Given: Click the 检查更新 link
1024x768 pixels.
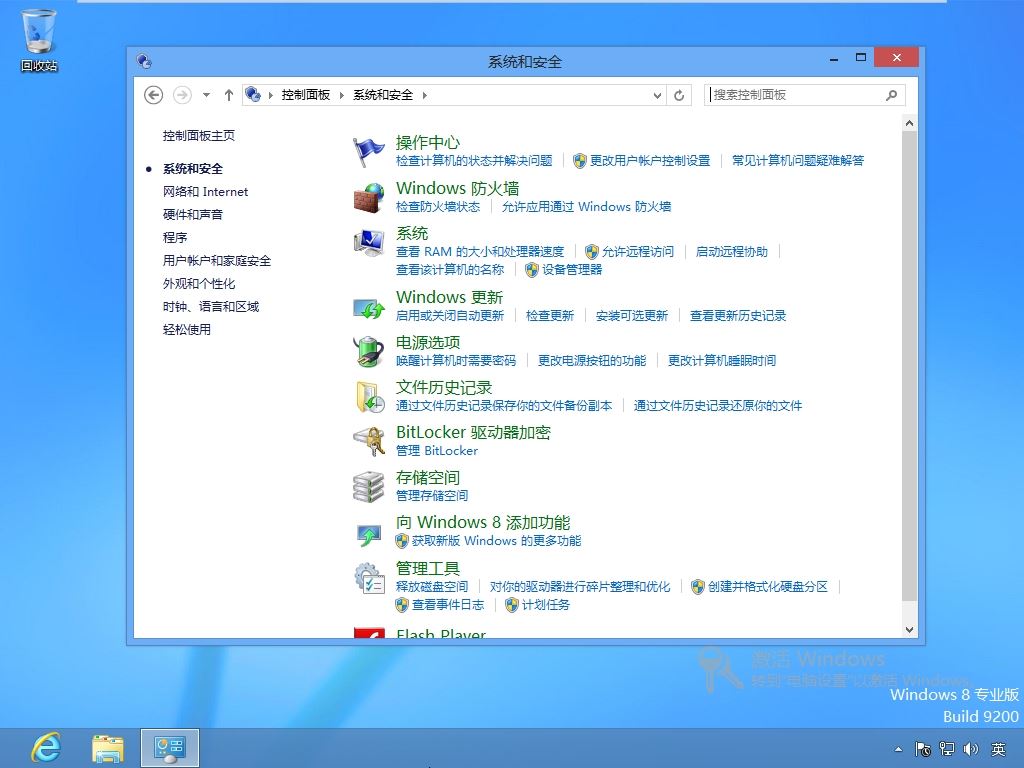Looking at the screenshot, I should (550, 316).
